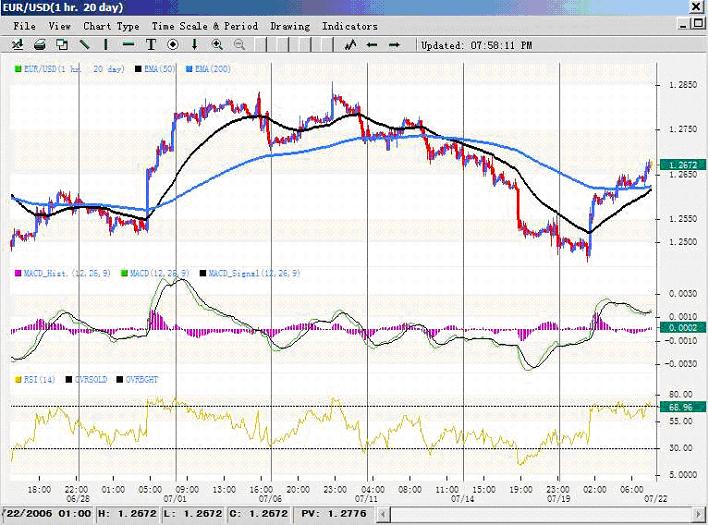Viewport: 708px width, 525px height.
Task: Click the print chart icon
Action: tap(40, 45)
